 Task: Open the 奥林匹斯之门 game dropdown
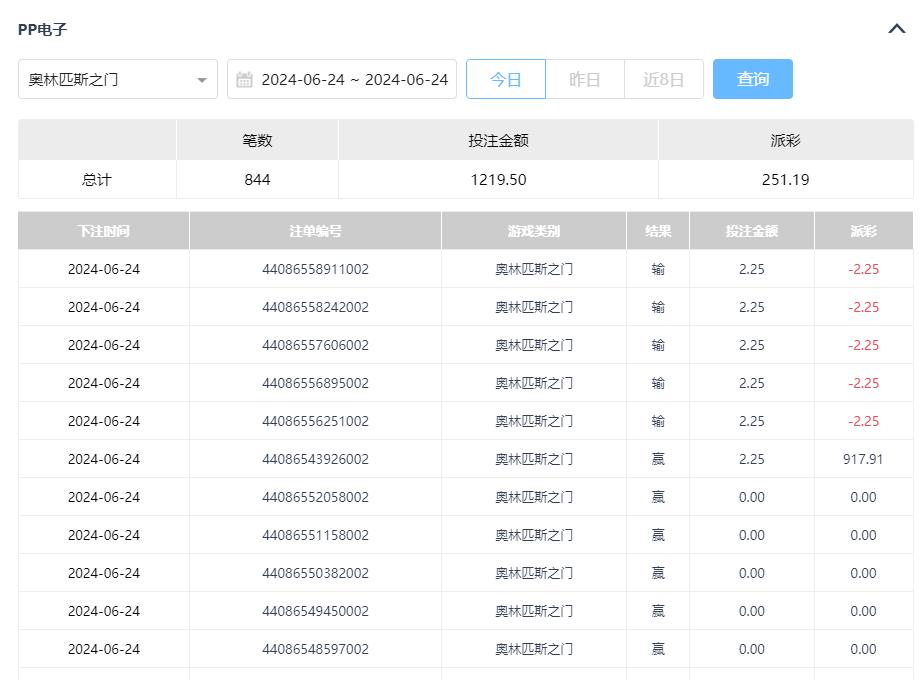pos(117,79)
